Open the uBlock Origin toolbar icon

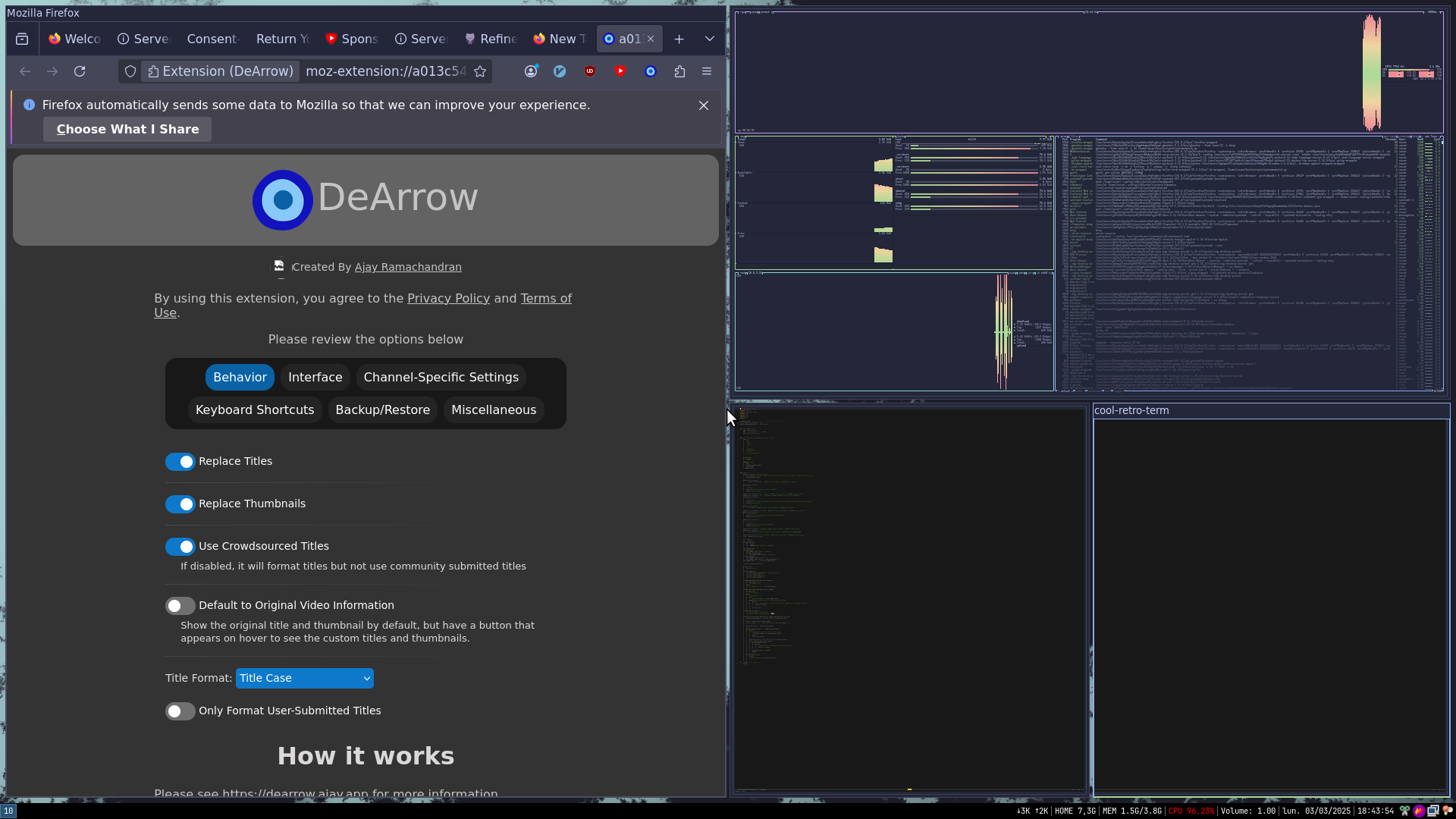590,71
